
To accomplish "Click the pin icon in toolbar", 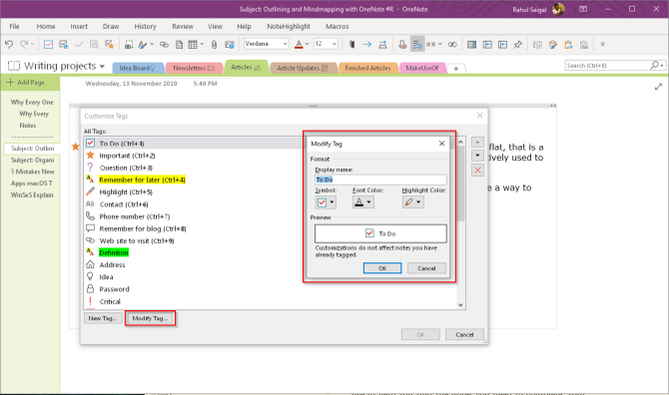I will click(518, 44).
